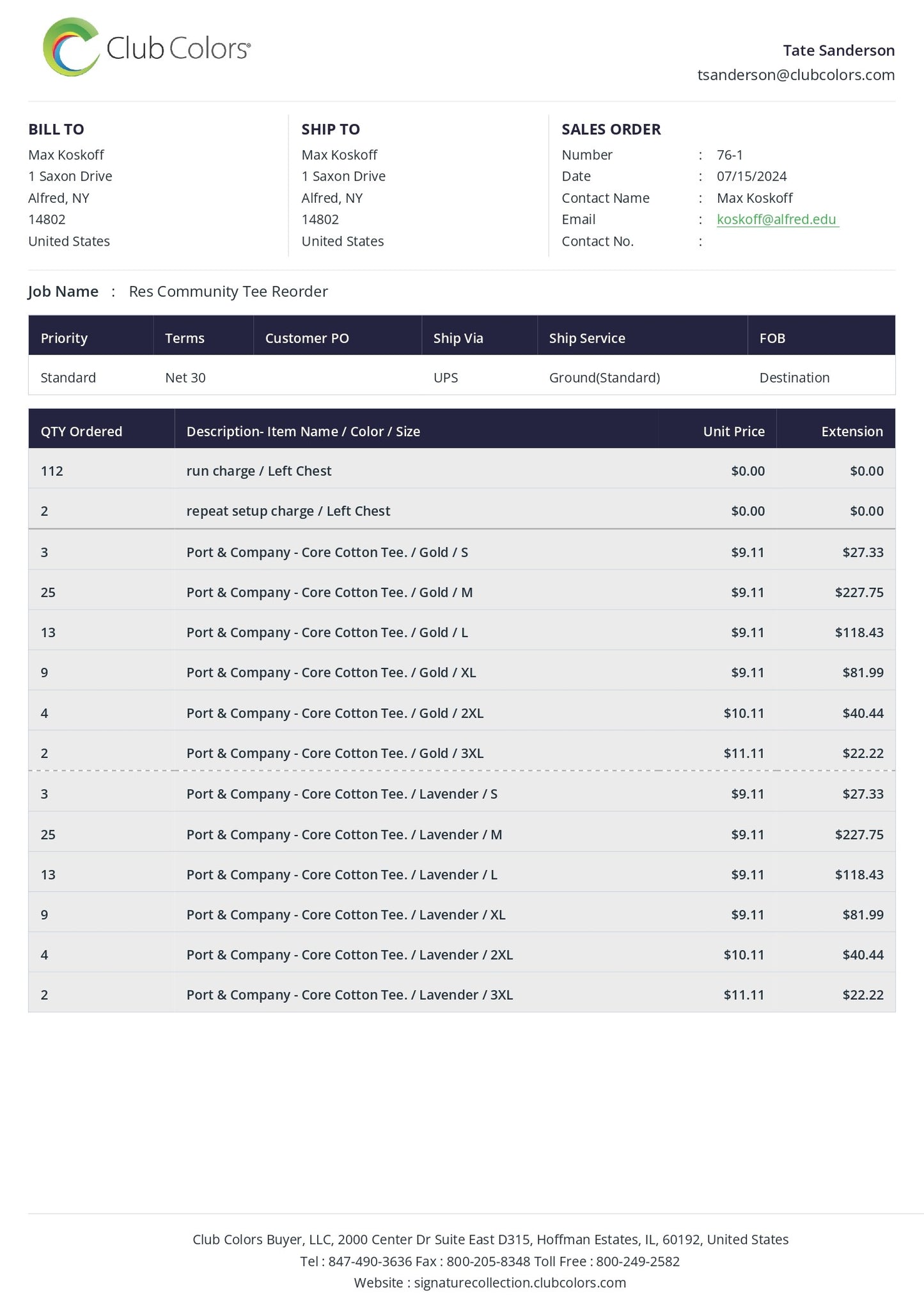Click the Gold / L tee description
The height and width of the screenshot is (1305, 924).
click(327, 632)
